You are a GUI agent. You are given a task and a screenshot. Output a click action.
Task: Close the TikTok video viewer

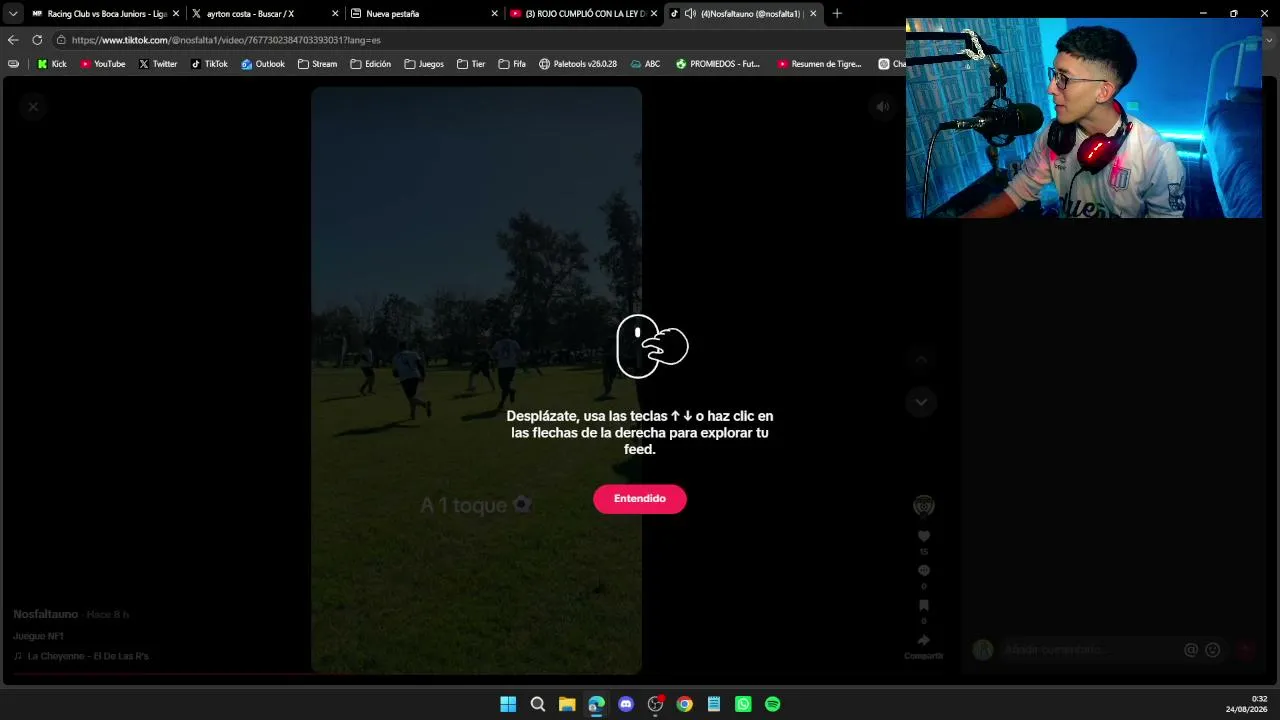click(33, 106)
